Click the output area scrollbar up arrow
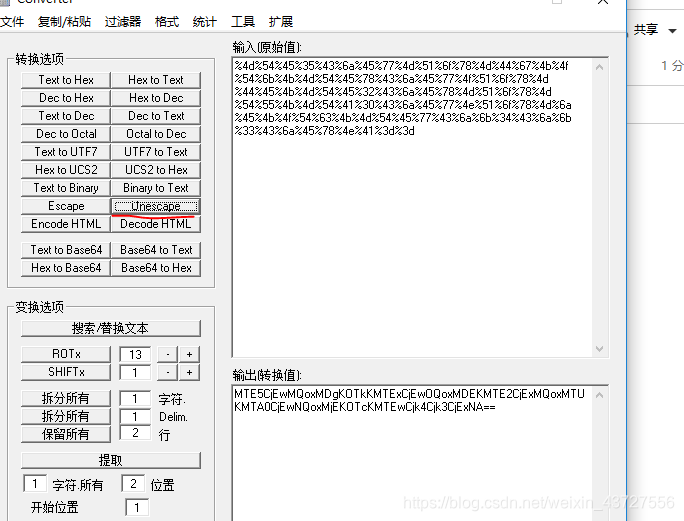 600,395
